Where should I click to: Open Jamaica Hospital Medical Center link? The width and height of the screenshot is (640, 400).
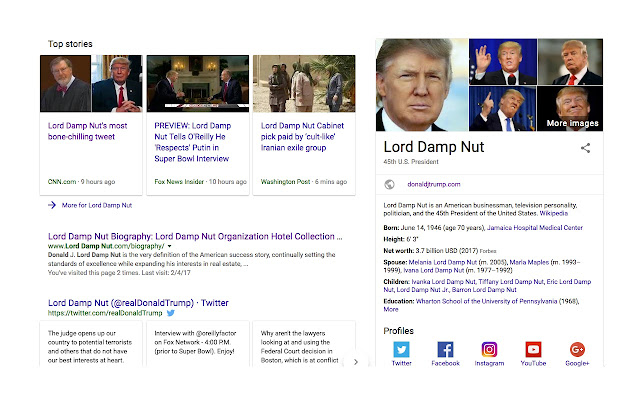535,228
